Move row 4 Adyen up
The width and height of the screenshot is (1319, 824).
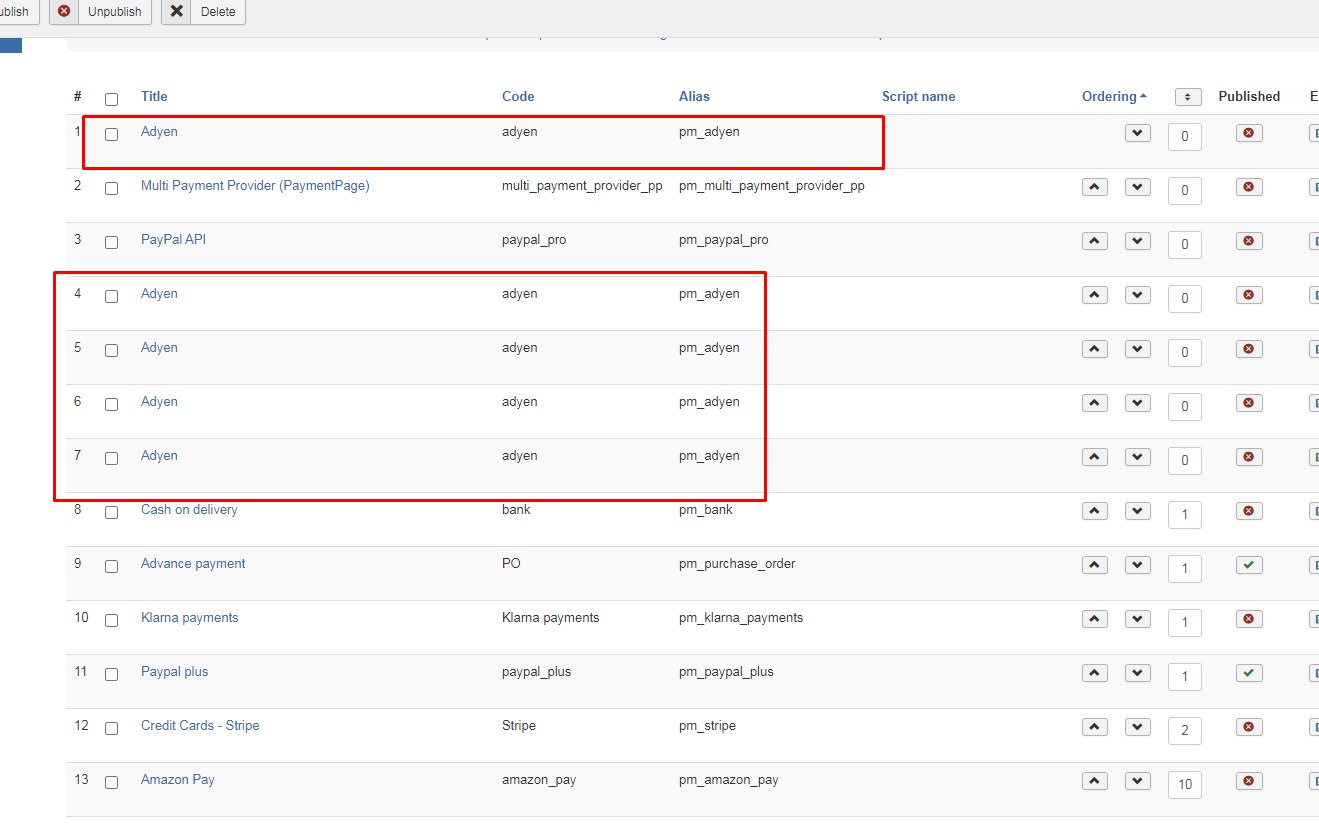1095,295
